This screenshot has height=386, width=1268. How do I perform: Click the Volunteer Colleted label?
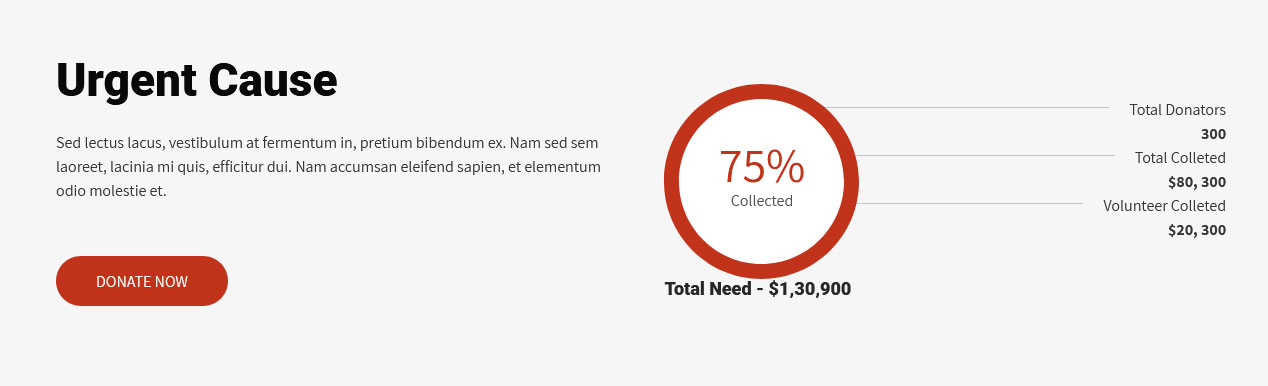1164,206
